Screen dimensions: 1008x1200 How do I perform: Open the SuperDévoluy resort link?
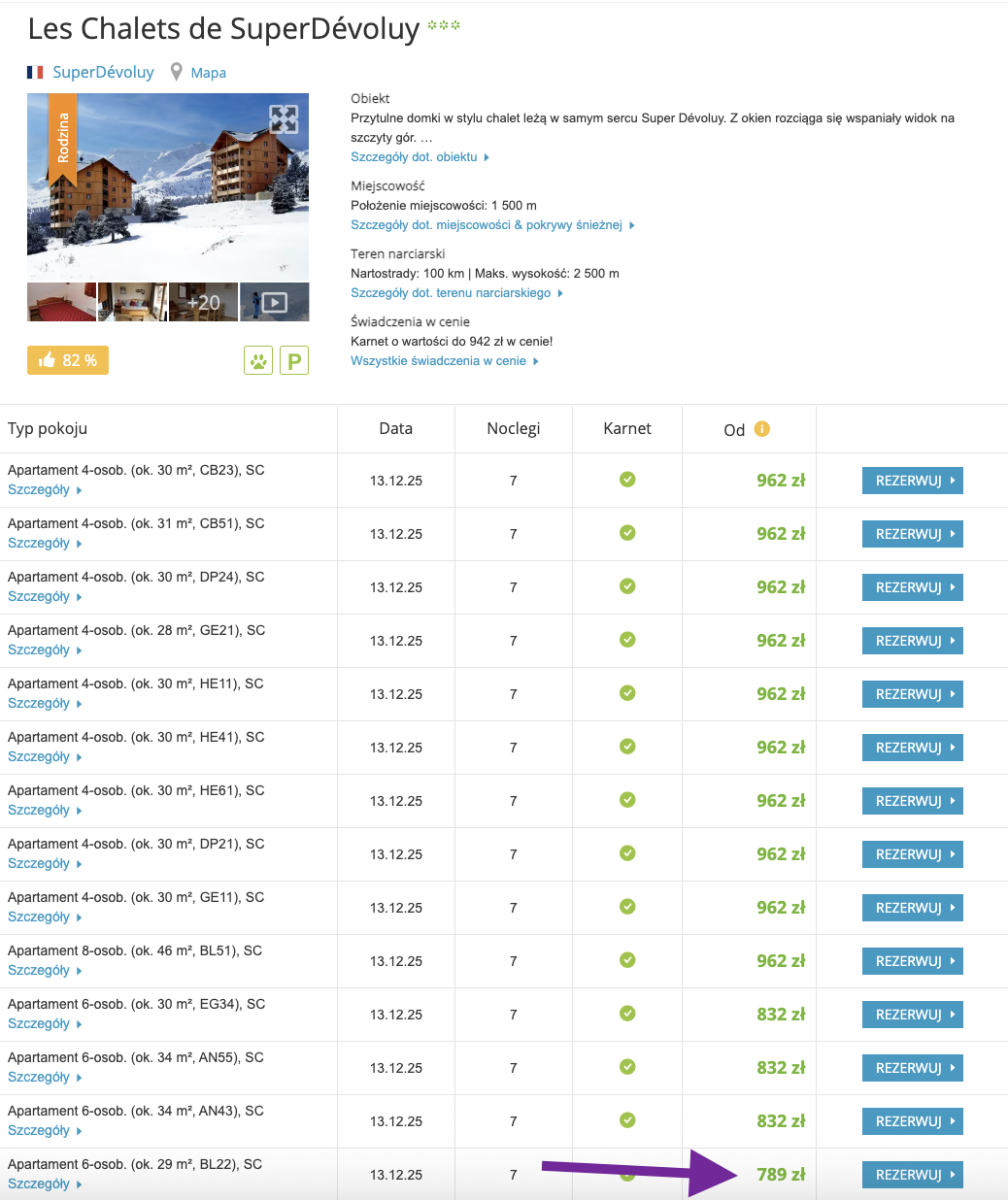tap(103, 72)
